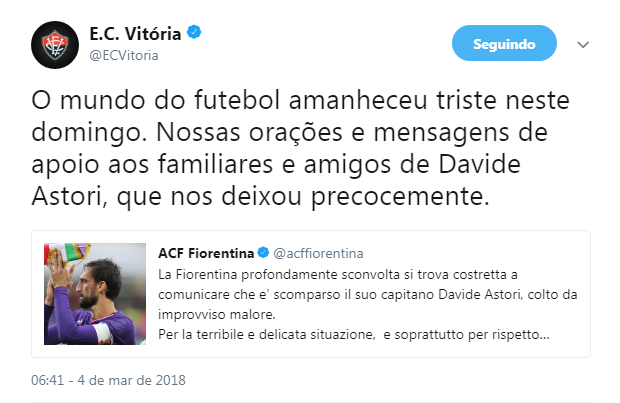The image size is (620, 403).
Task: Open the @ECVitoria handle link
Action: [x=125, y=55]
